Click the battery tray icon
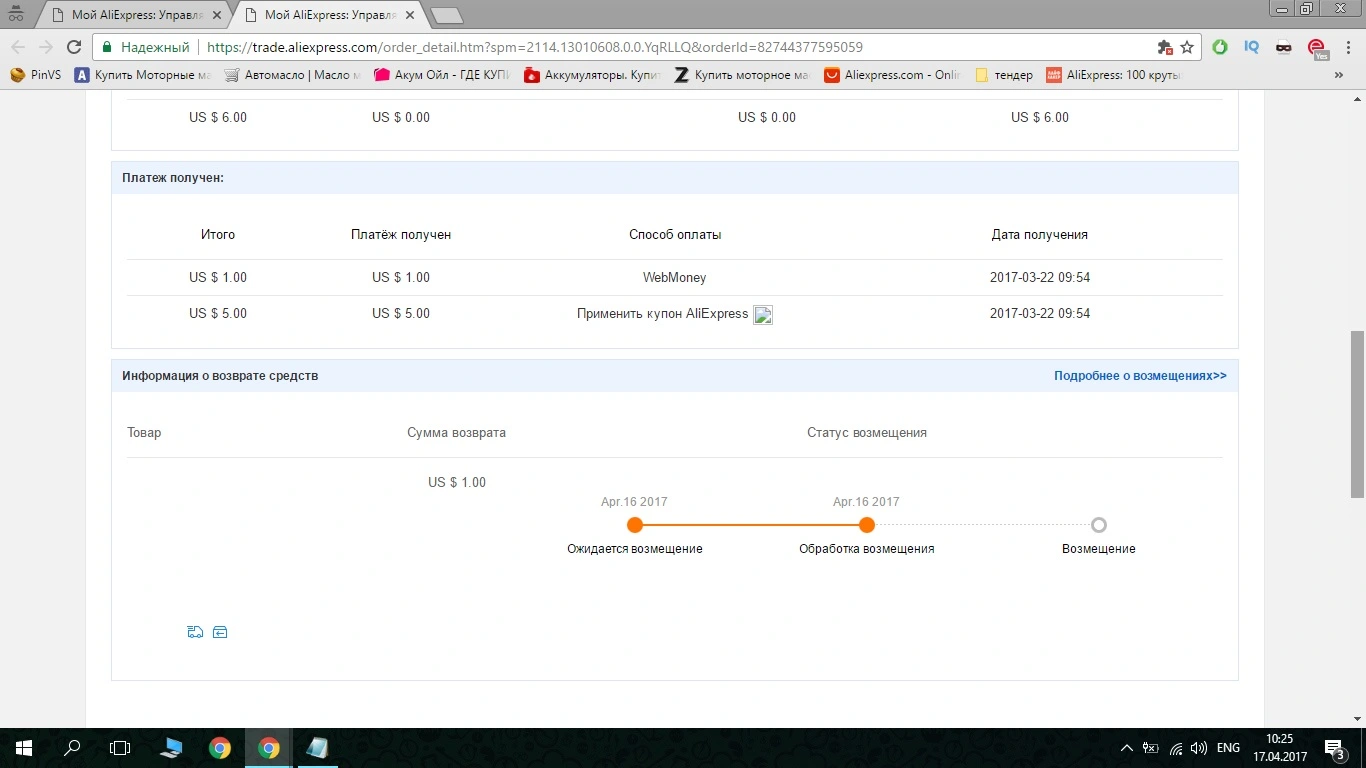1366x768 pixels. [x=1151, y=748]
